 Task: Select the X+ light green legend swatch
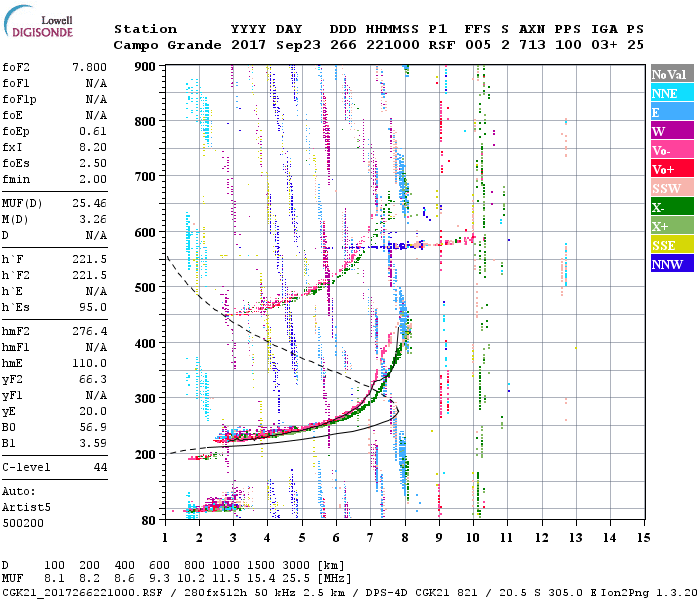pos(672,226)
